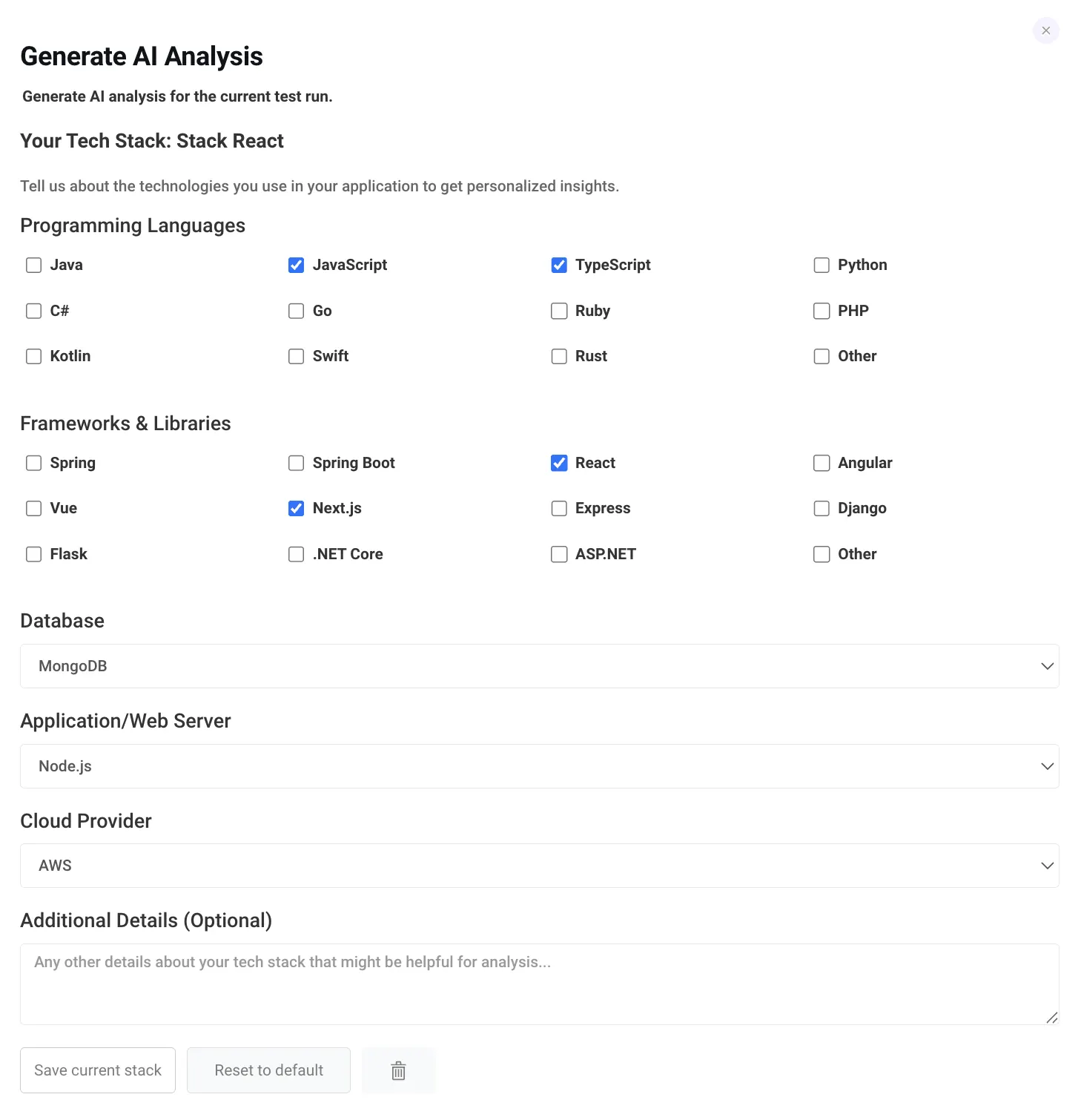Uncheck the React framework checkbox
This screenshot has width=1081, height=1120.
(559, 464)
